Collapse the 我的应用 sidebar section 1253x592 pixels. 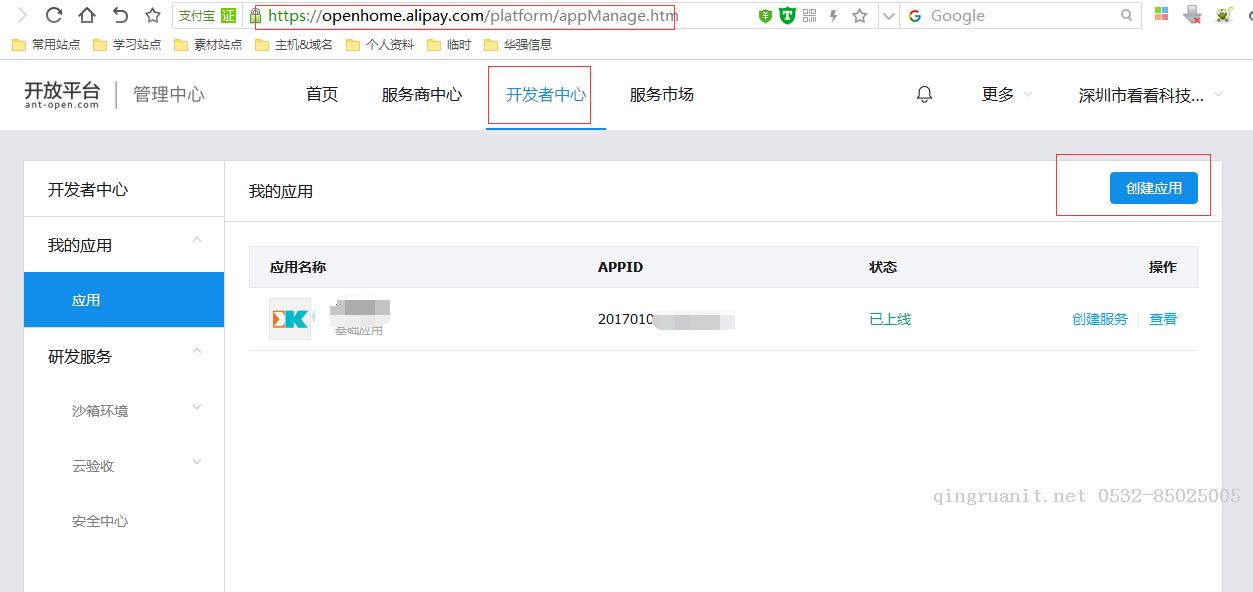[x=124, y=245]
